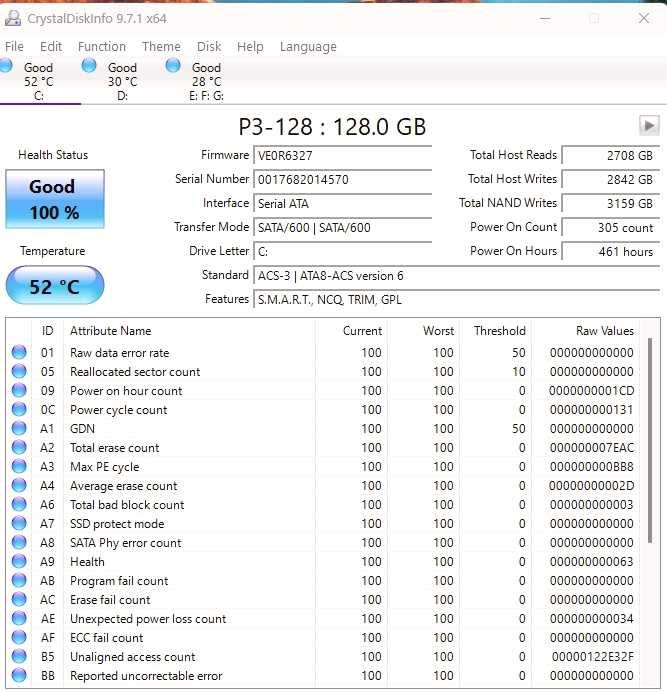Select the Reallocated sector count row text
This screenshot has height=692, width=667.
[135, 372]
